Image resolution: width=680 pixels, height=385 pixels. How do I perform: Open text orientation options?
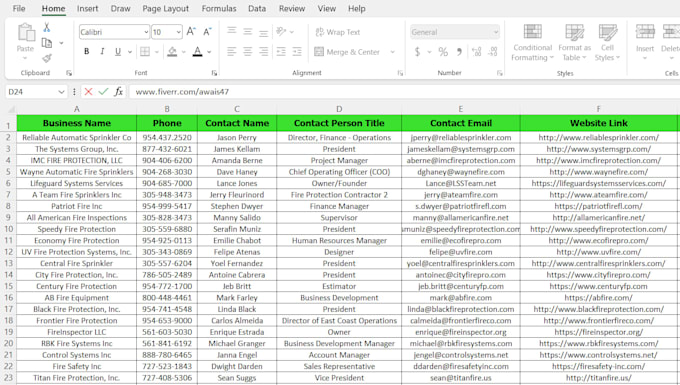tap(281, 32)
